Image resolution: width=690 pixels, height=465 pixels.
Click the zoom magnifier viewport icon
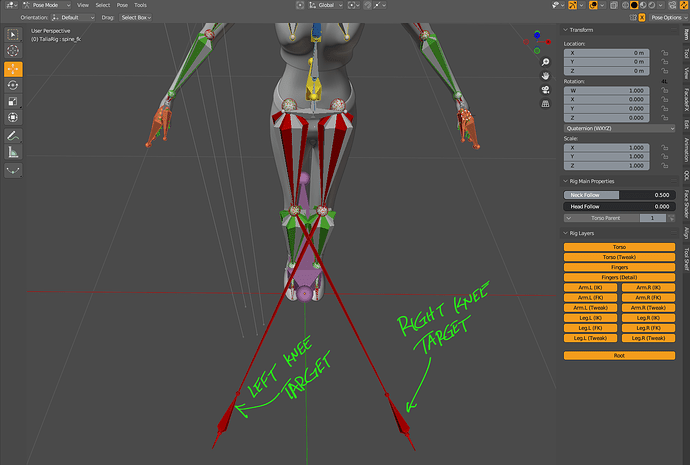tap(545, 62)
